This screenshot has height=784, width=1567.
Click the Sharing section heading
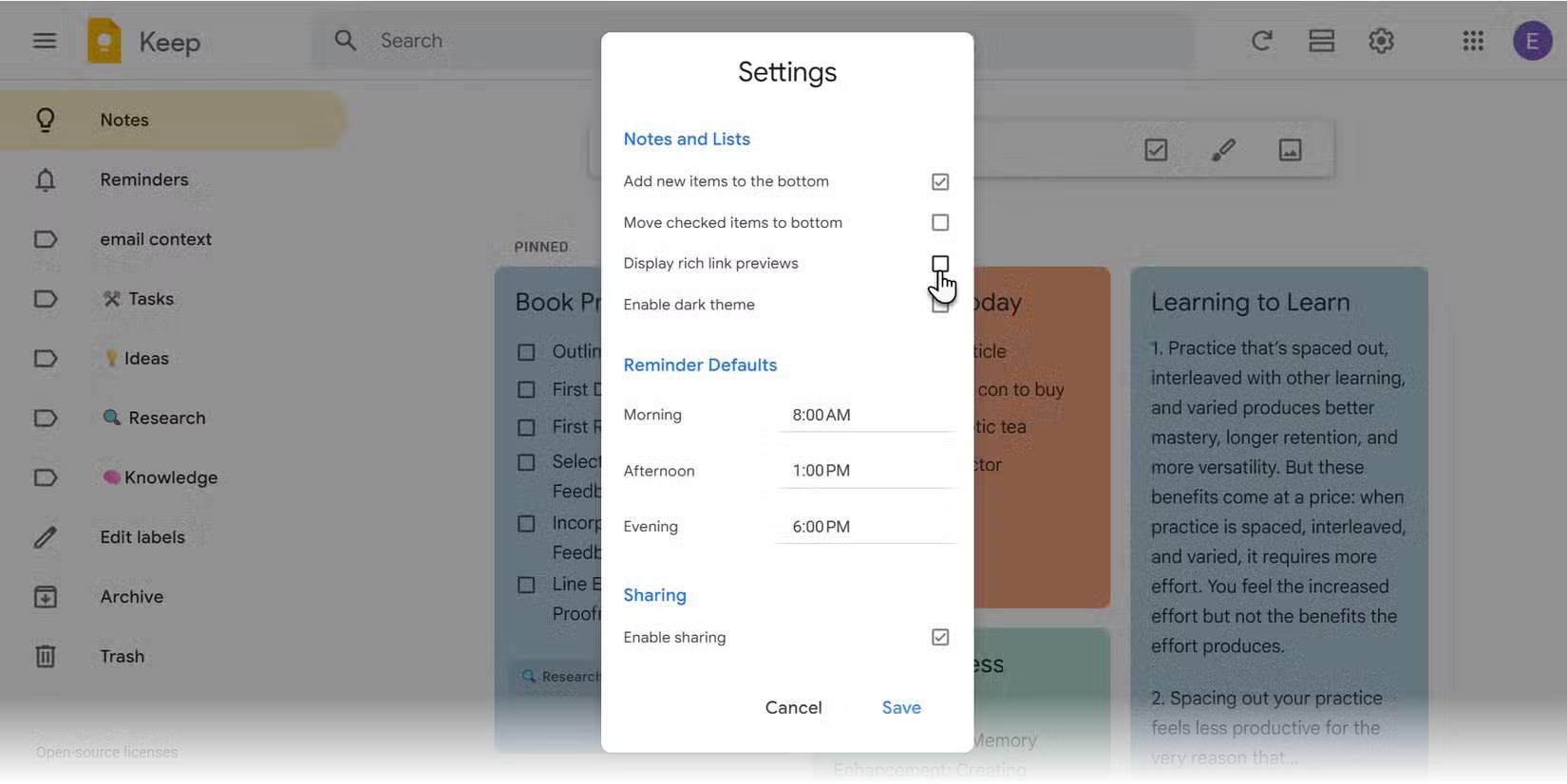(654, 595)
